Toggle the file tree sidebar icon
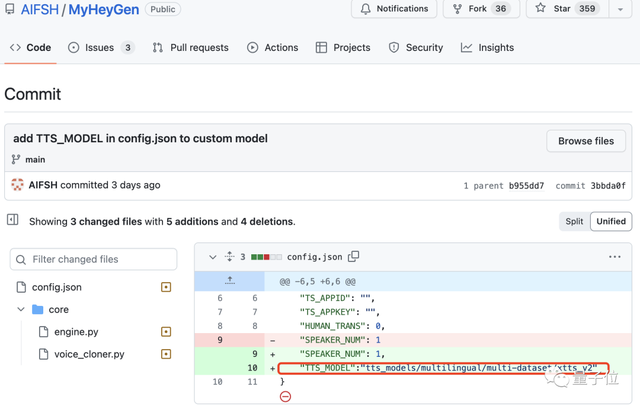This screenshot has width=640, height=406. (x=13, y=220)
